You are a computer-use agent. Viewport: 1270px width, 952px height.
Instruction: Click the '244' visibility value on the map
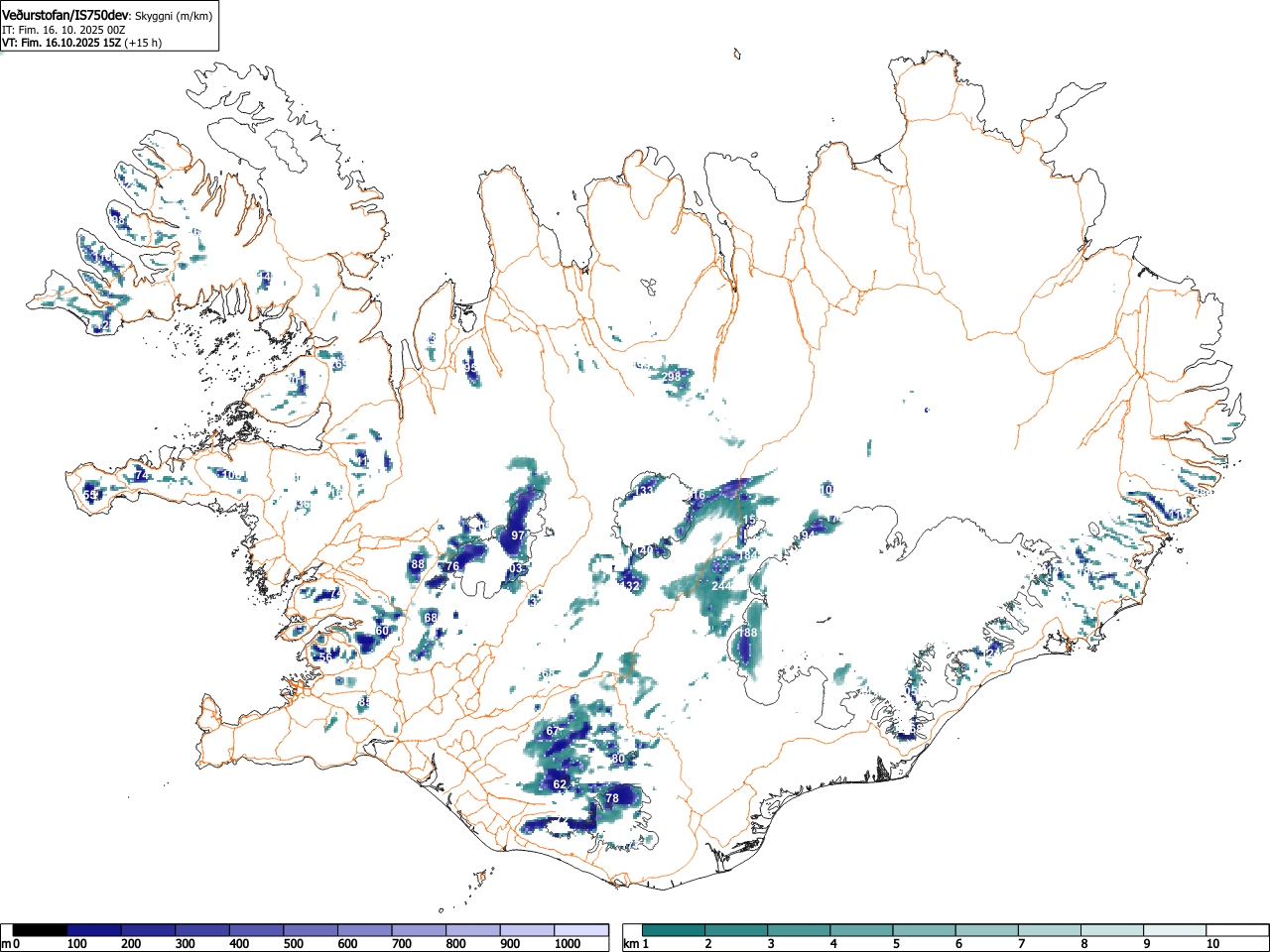point(721,586)
